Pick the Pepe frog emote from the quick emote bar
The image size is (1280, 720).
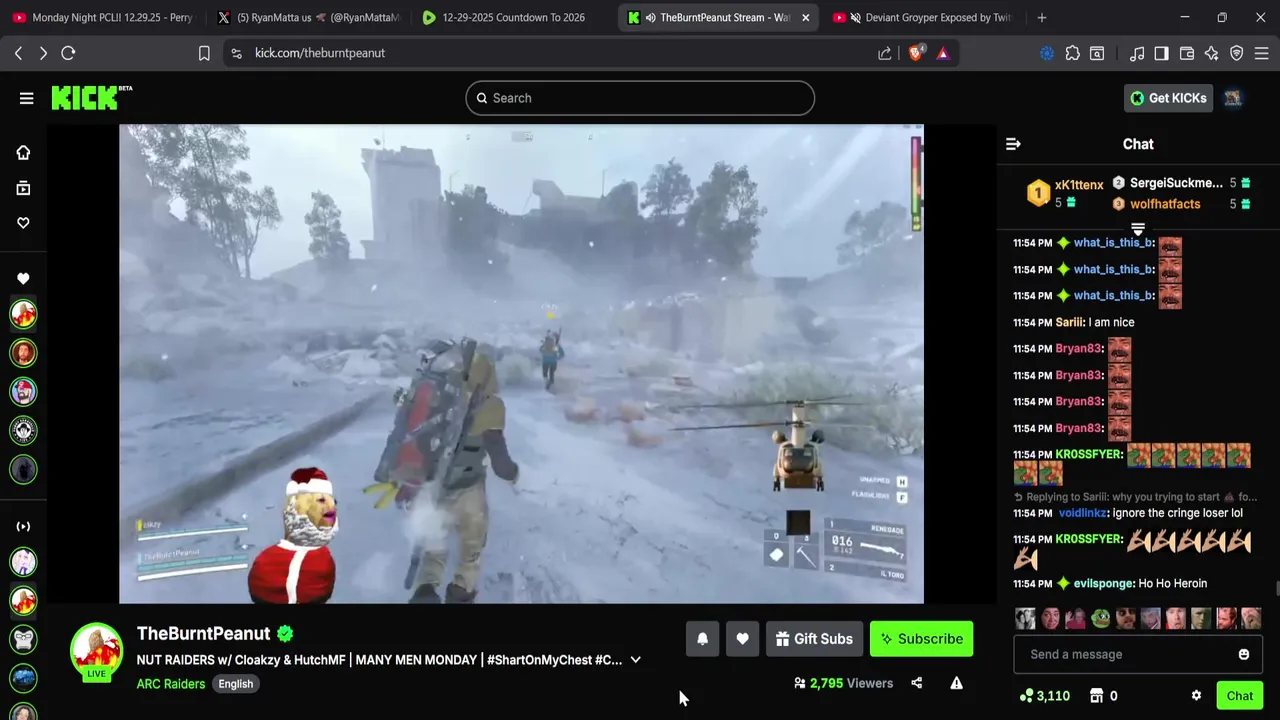pos(1100,619)
